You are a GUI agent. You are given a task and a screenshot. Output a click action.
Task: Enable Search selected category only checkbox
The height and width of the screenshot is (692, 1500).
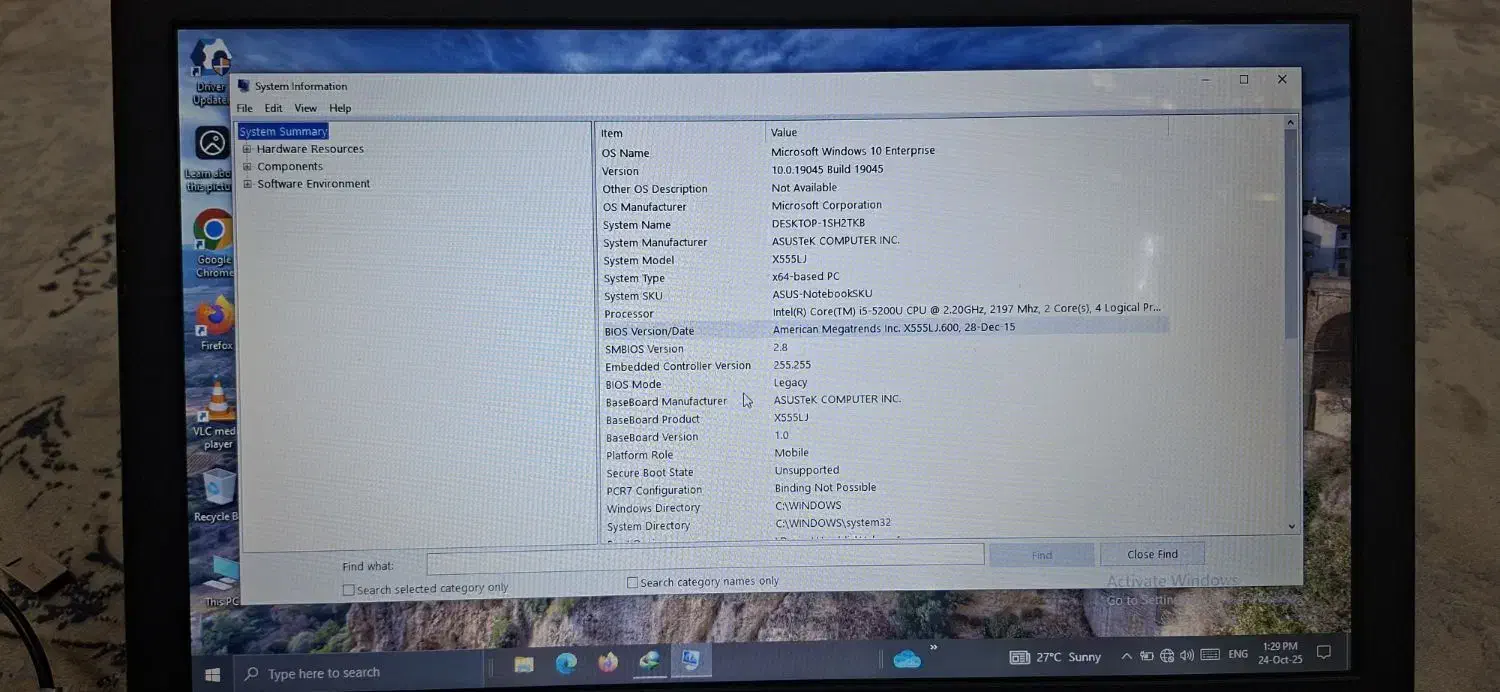coord(349,590)
